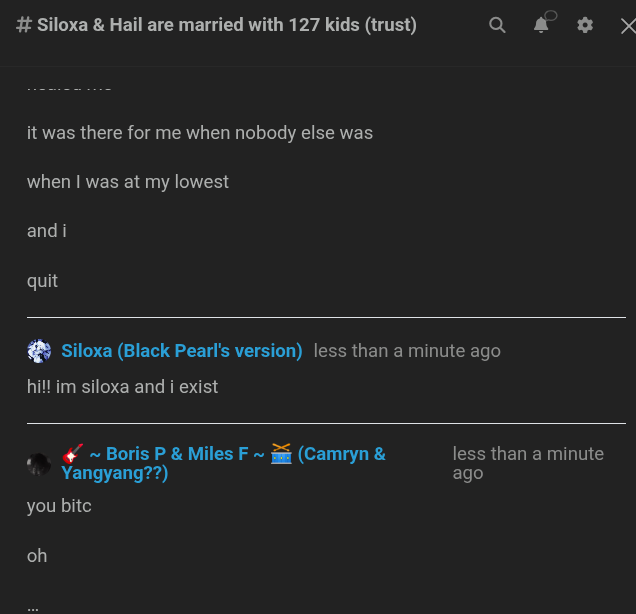Click the timestamp on Siloxa's message
The image size is (636, 614).
tap(407, 351)
